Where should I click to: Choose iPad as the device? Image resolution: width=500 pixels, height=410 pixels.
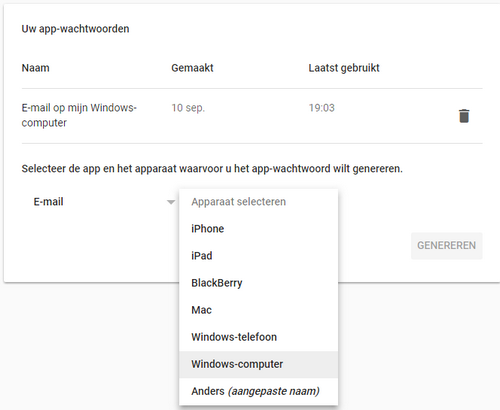(x=258, y=256)
